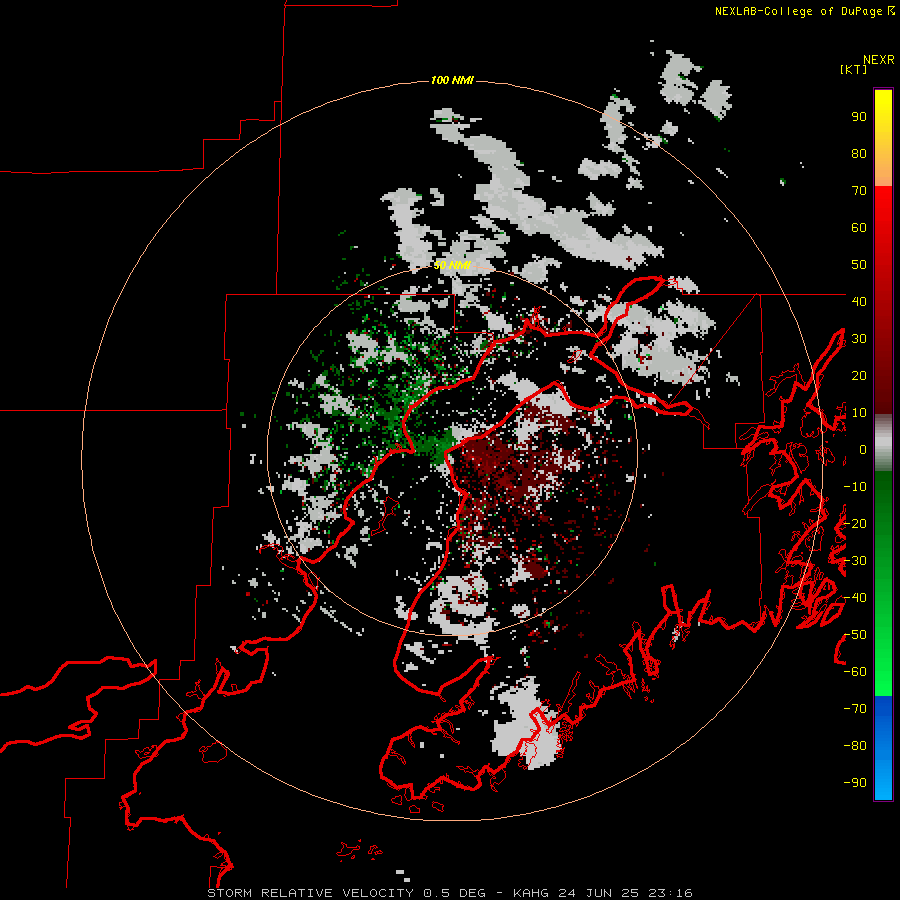The image size is (900, 900).
Task: Click the -80 value on the velocity scale
Action: coord(855,746)
